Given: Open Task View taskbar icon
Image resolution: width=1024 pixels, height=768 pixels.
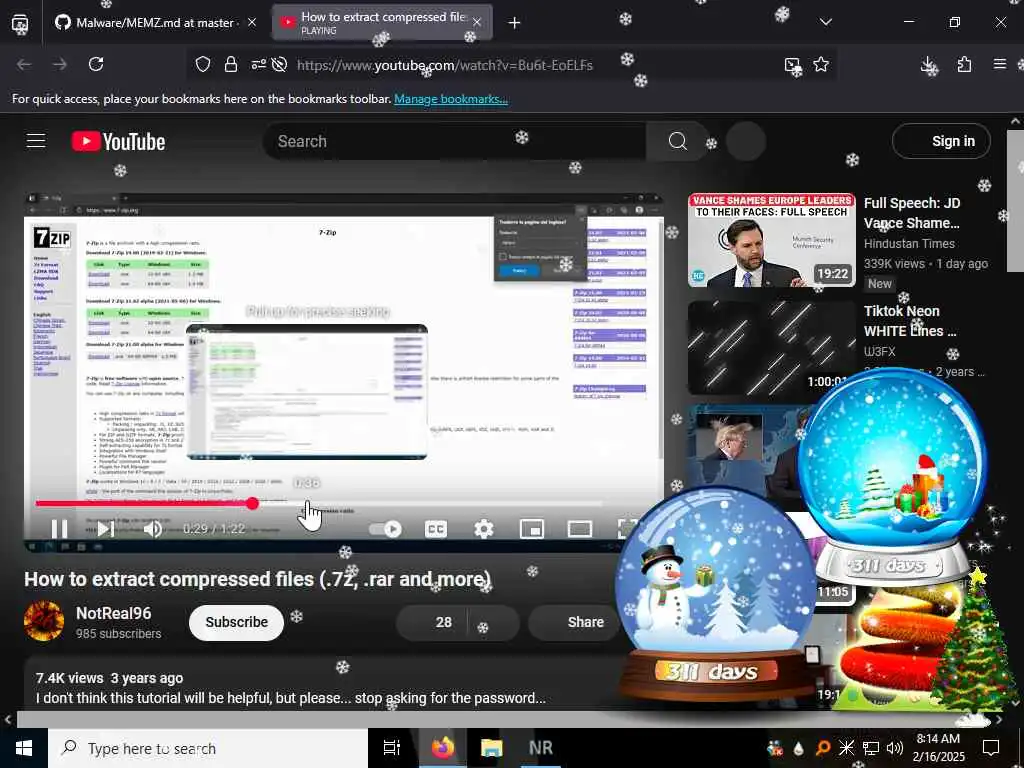Looking at the screenshot, I should point(392,748).
